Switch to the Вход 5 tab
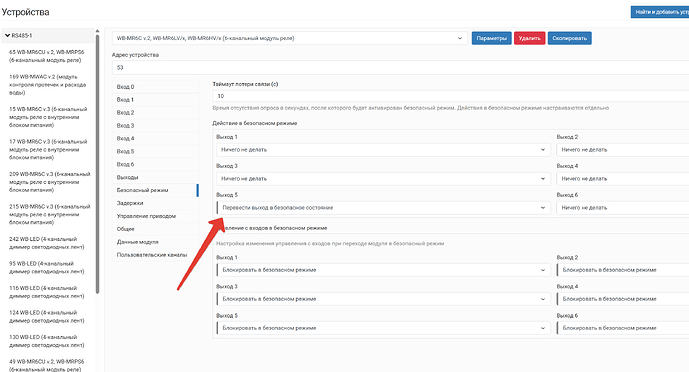The height and width of the screenshot is (372, 689). tap(155, 152)
